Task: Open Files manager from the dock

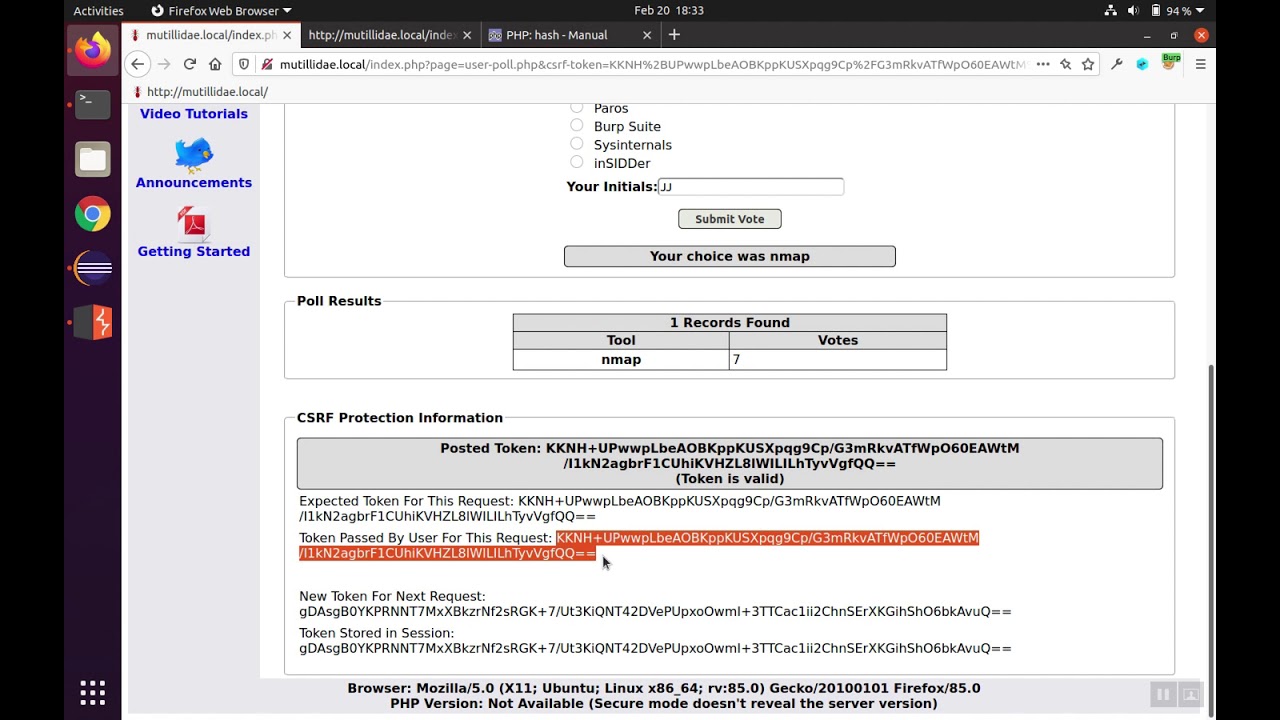Action: [x=93, y=159]
